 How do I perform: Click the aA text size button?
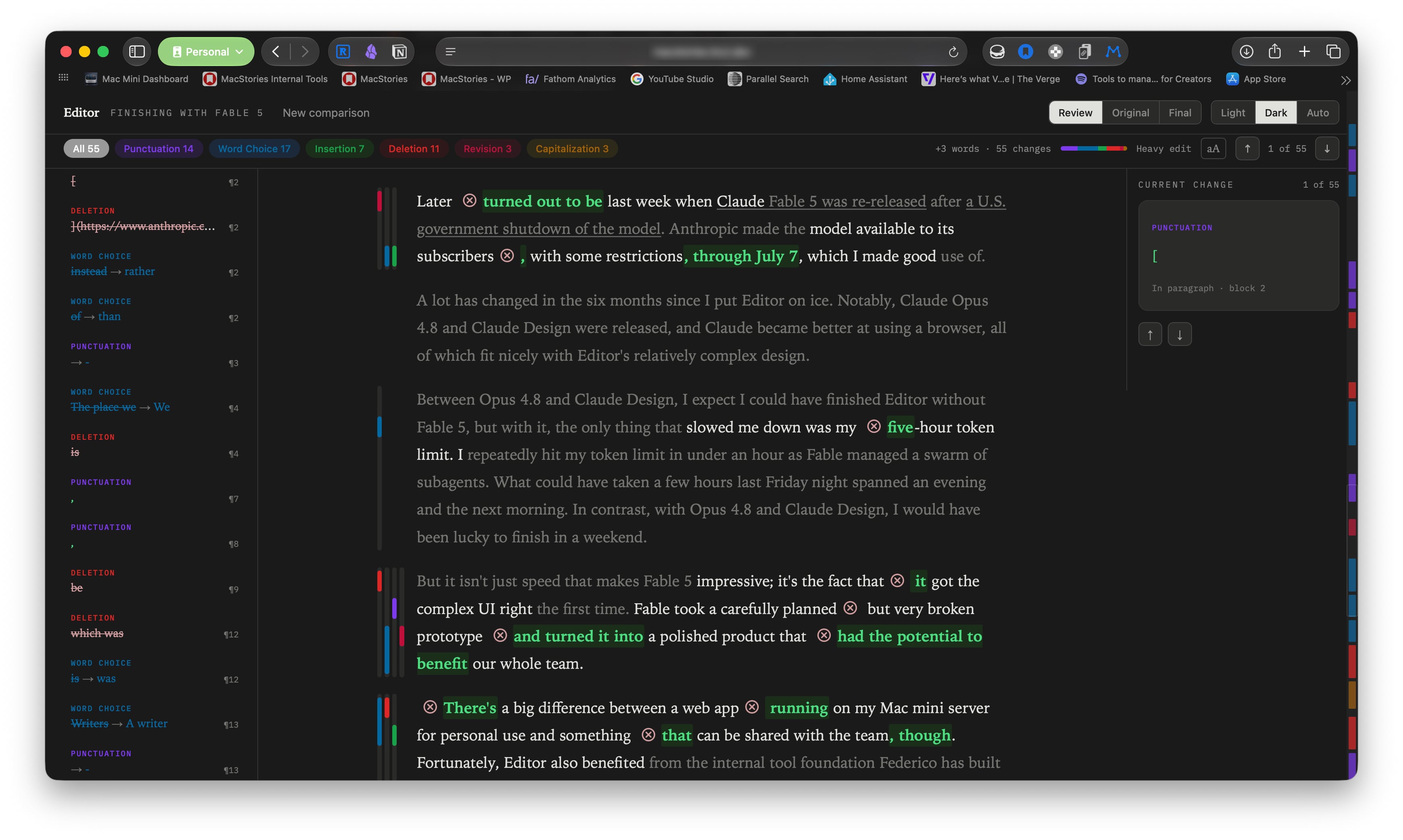tap(1213, 148)
